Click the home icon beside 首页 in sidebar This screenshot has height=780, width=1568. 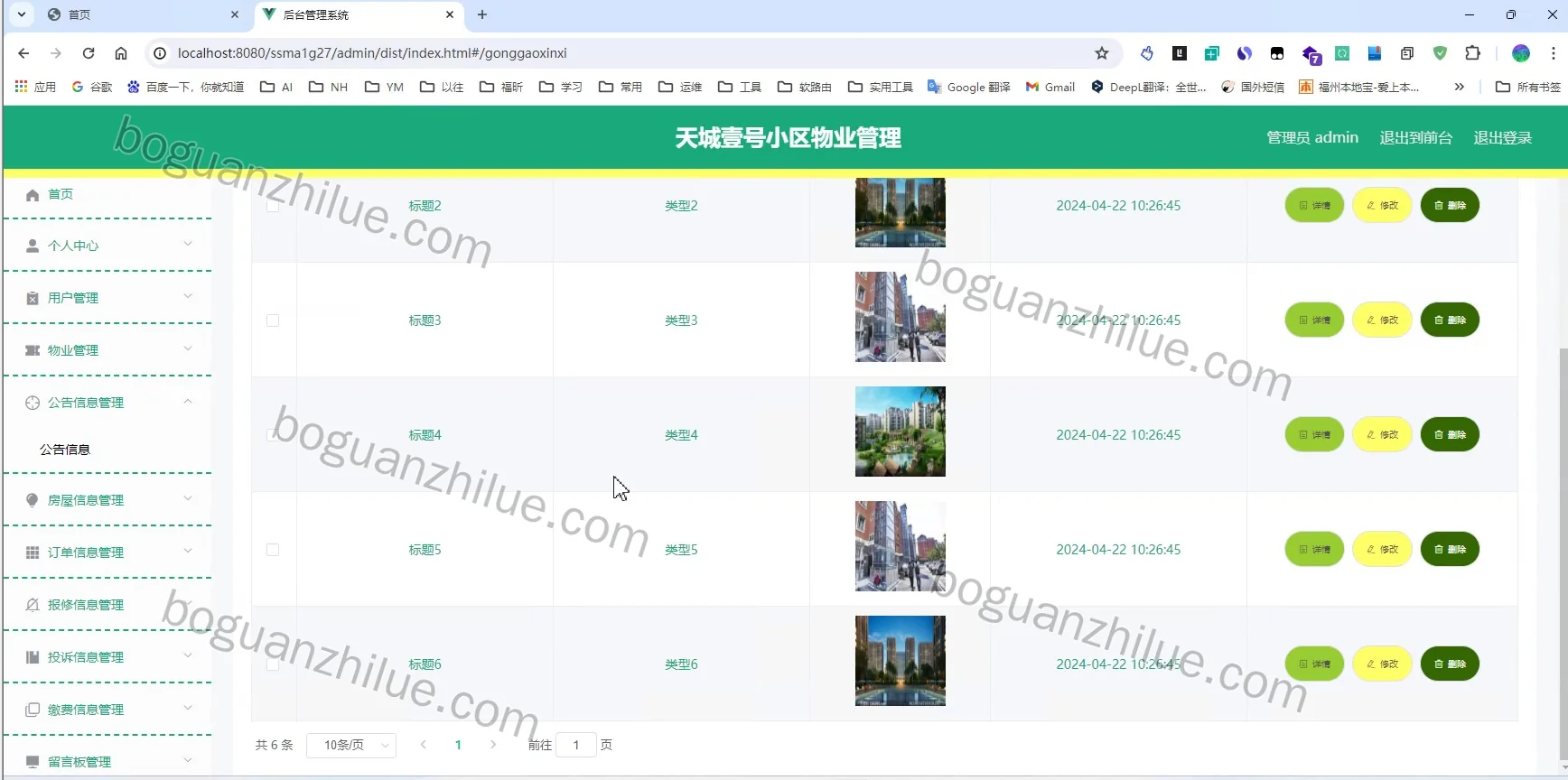(33, 195)
